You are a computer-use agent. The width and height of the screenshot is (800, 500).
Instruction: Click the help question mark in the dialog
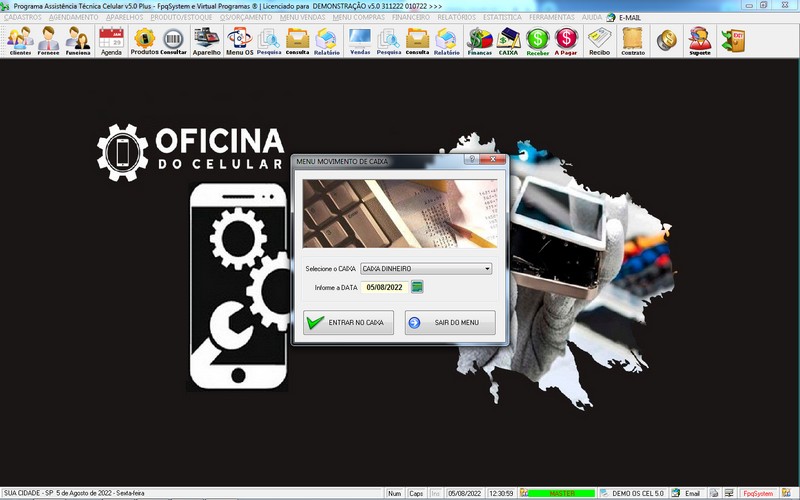pos(471,159)
